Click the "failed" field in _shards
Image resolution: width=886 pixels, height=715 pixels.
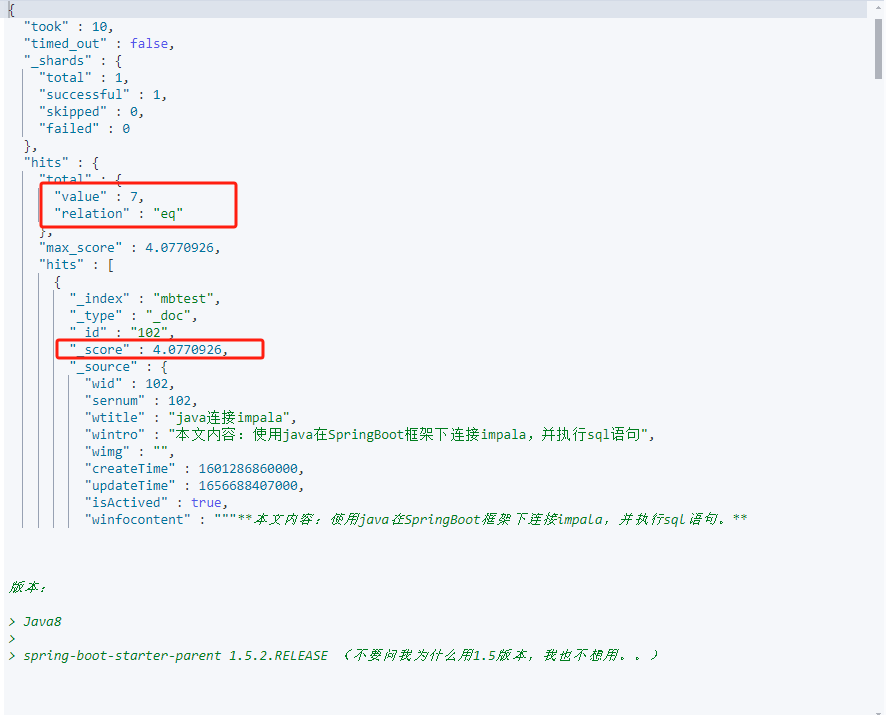(70, 128)
